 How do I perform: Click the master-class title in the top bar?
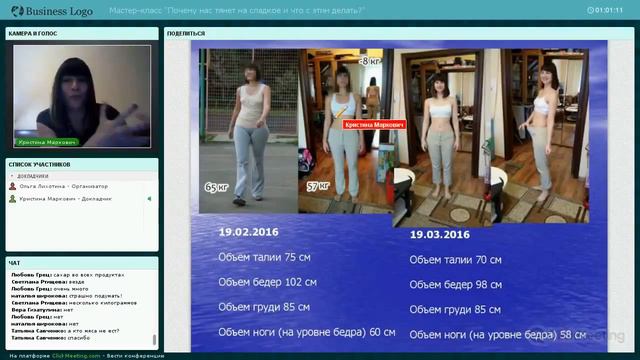click(237, 11)
